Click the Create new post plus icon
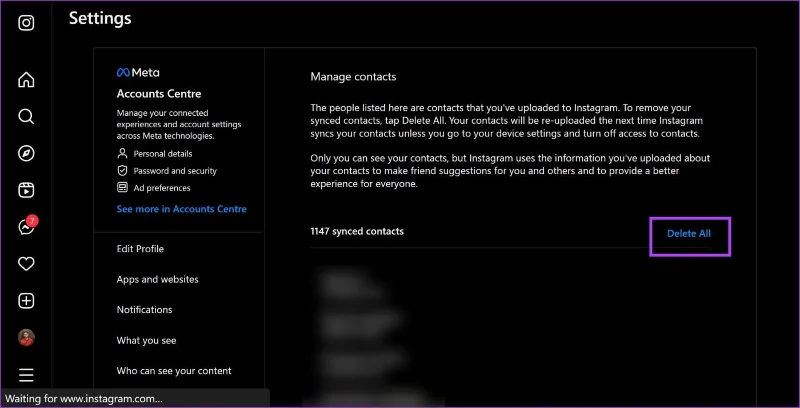 point(26,301)
